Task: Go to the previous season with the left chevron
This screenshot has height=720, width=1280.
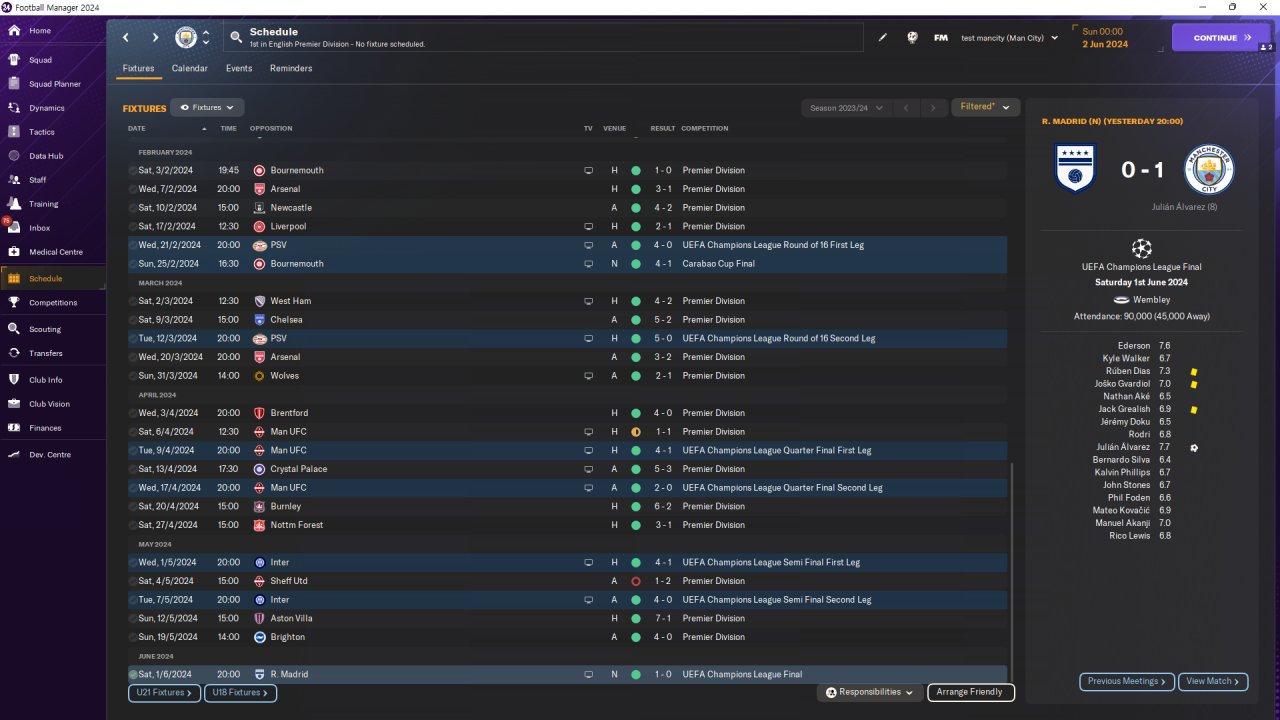Action: tap(906, 108)
